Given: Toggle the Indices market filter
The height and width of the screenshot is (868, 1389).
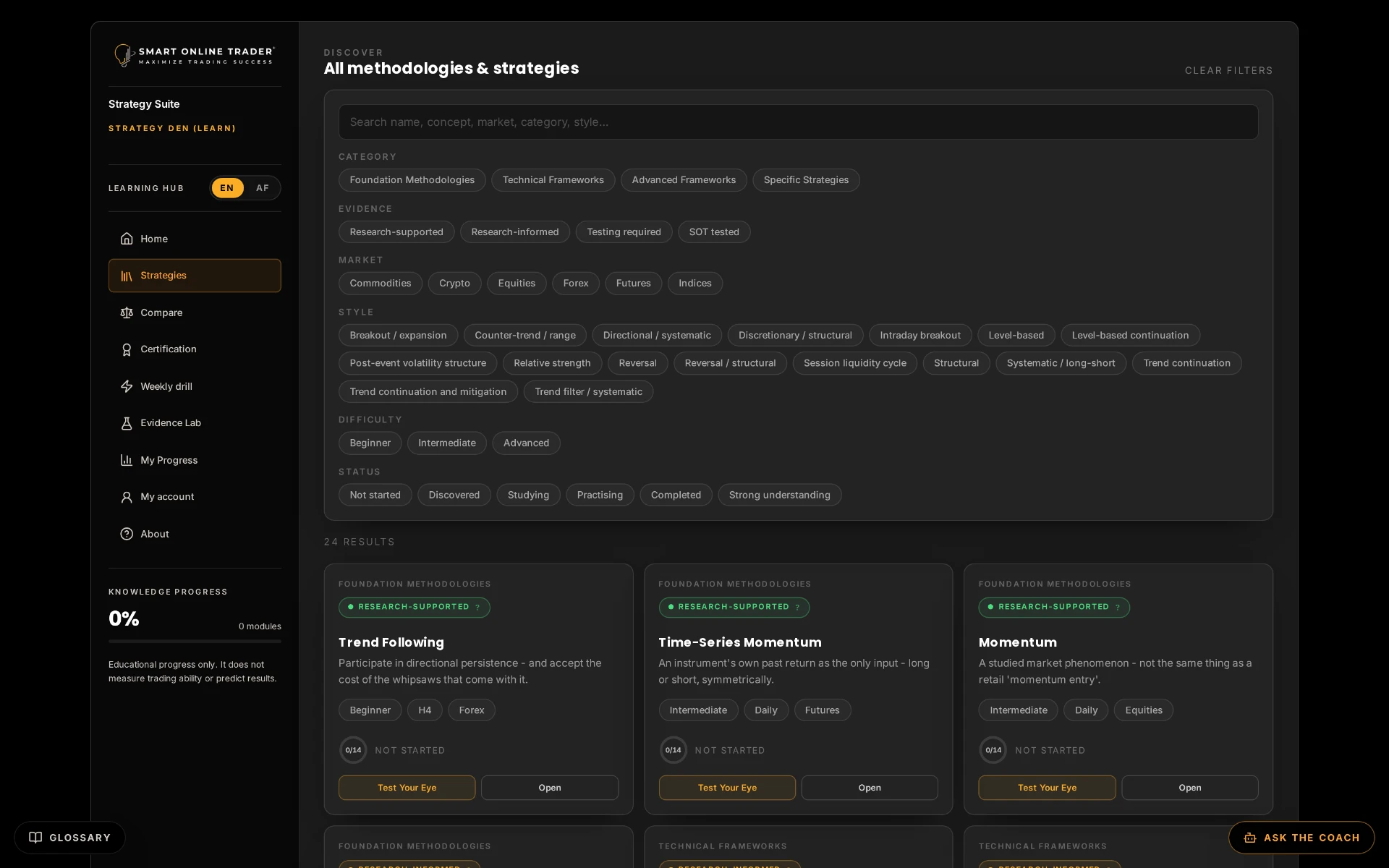Looking at the screenshot, I should point(694,284).
